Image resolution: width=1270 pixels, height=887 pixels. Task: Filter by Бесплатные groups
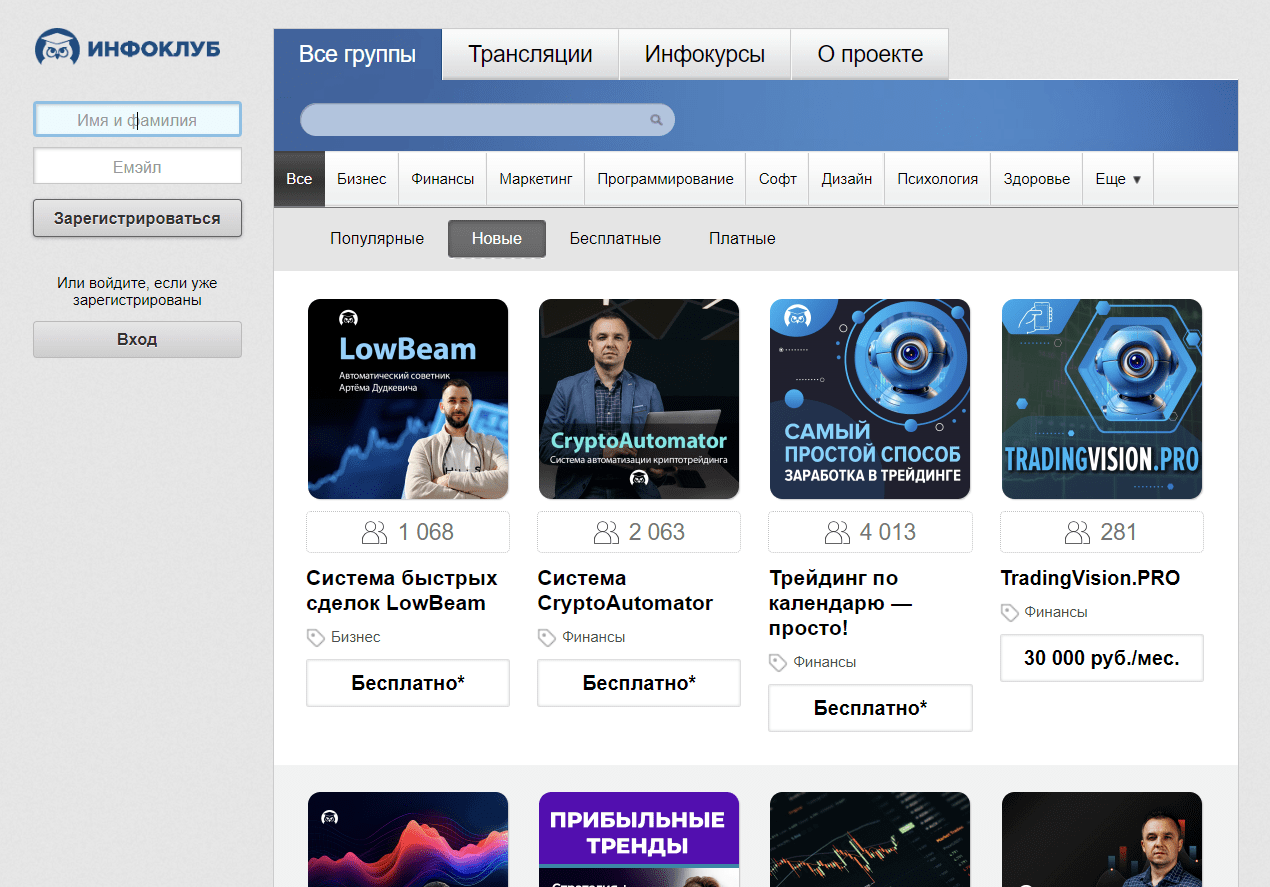click(615, 238)
